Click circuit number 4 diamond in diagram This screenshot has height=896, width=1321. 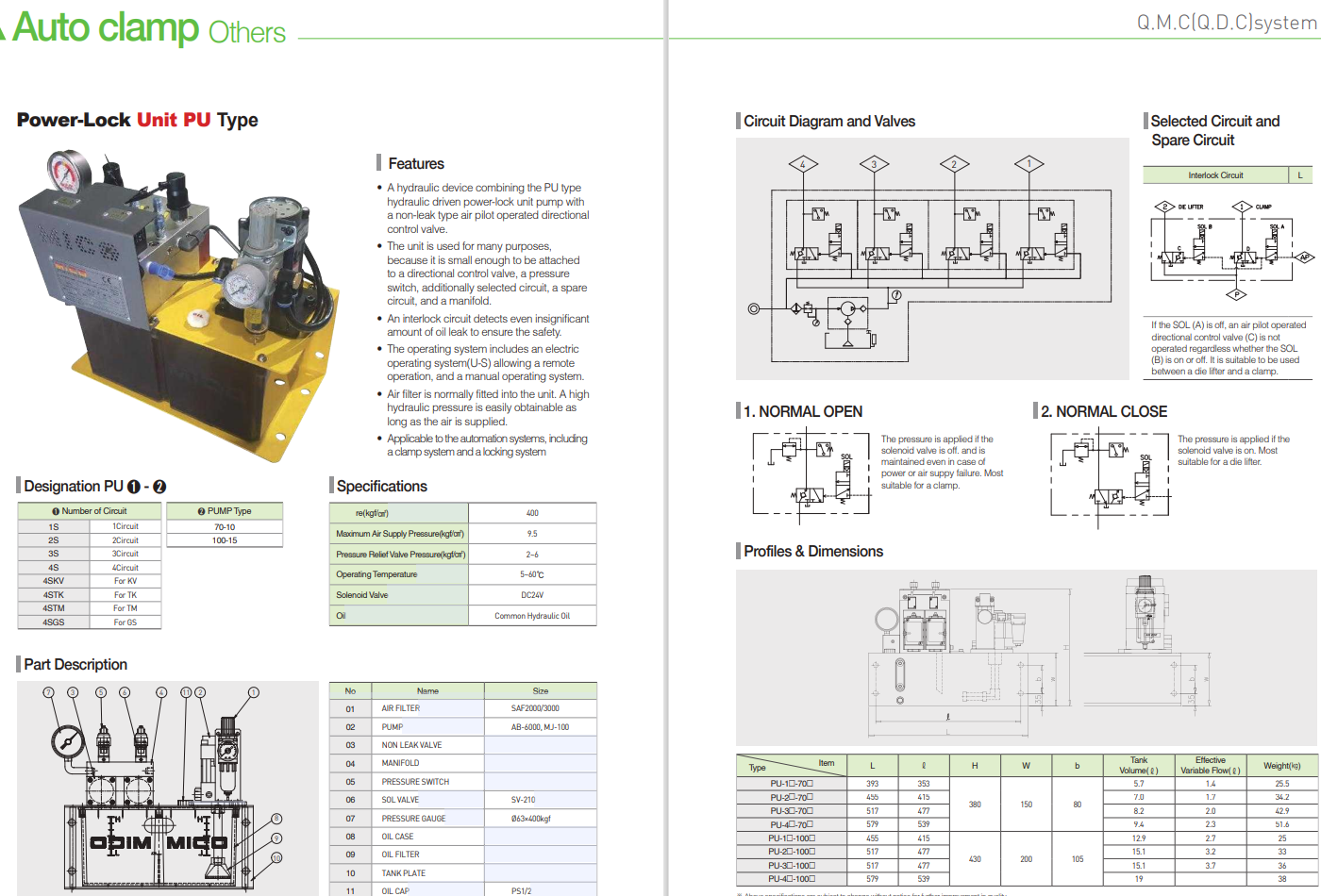(803, 164)
